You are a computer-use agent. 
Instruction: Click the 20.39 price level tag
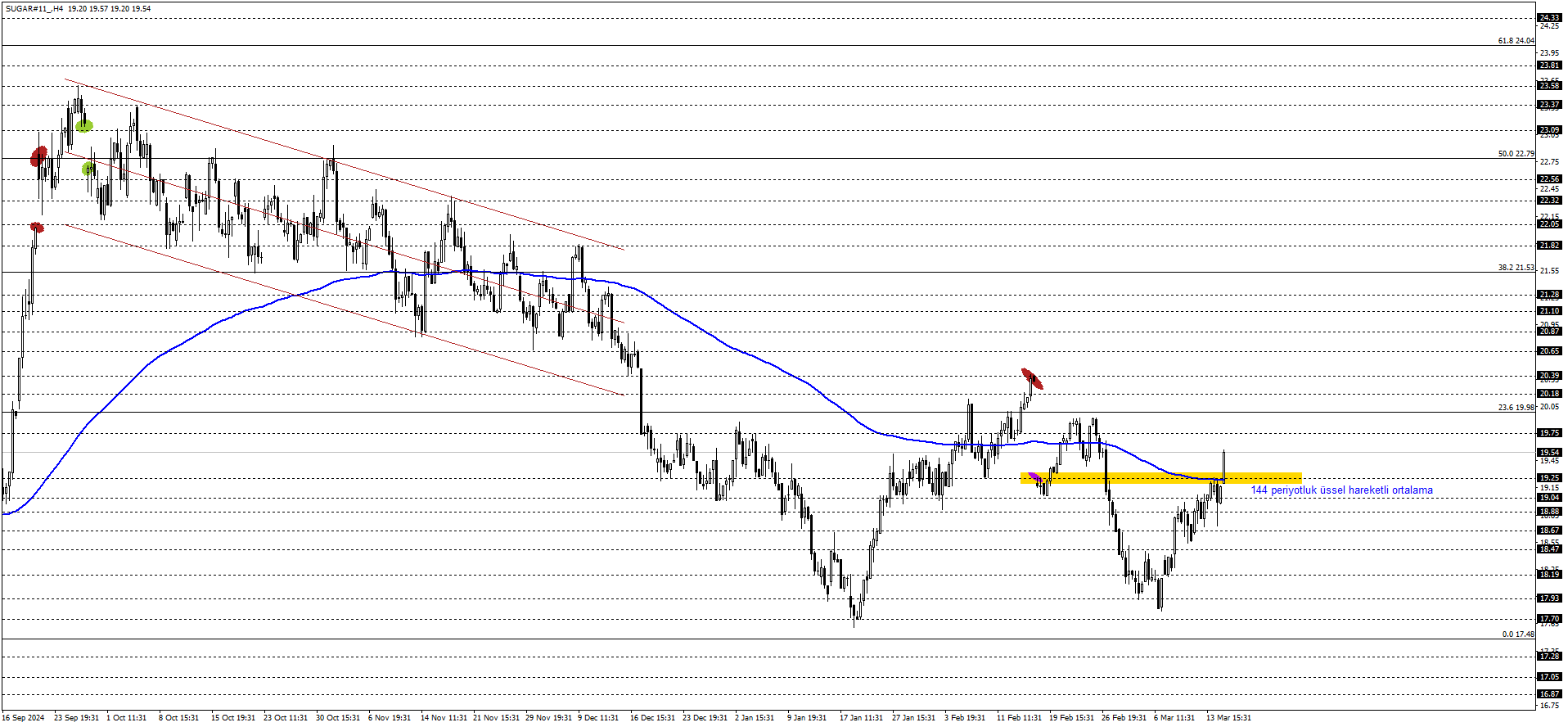(x=1549, y=376)
